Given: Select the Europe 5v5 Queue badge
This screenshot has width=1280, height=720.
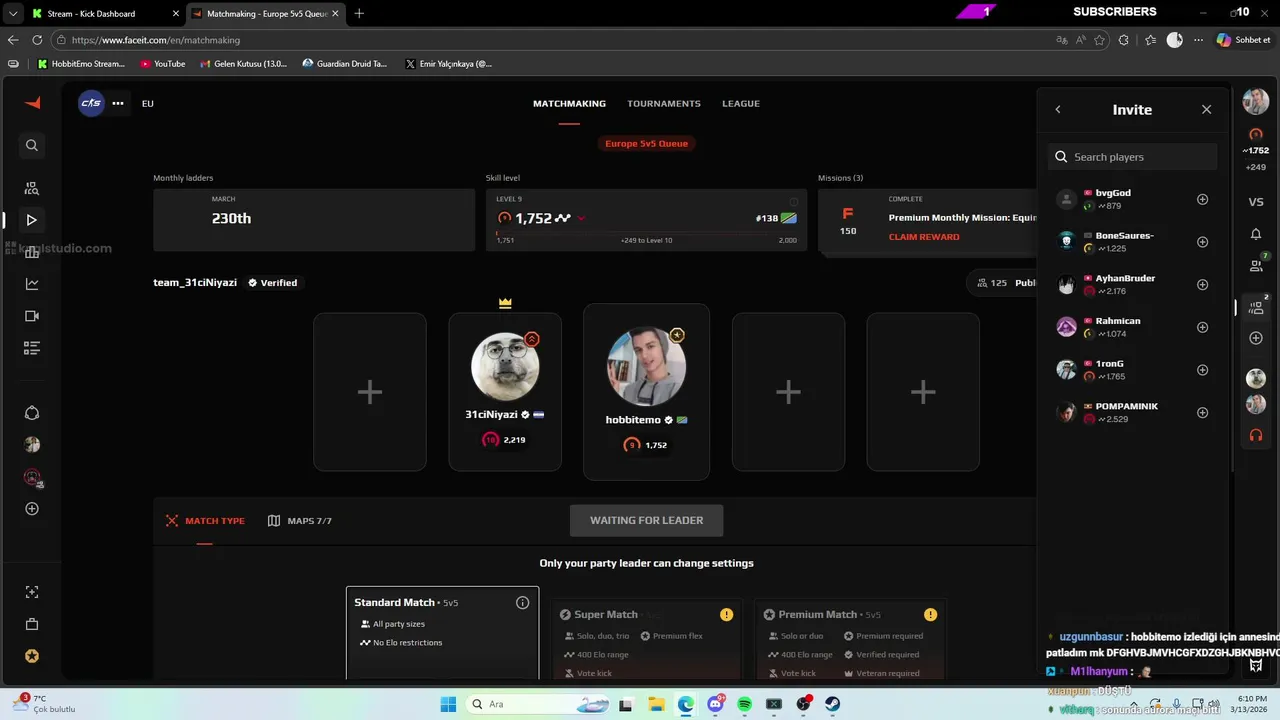Looking at the screenshot, I should pos(646,143).
